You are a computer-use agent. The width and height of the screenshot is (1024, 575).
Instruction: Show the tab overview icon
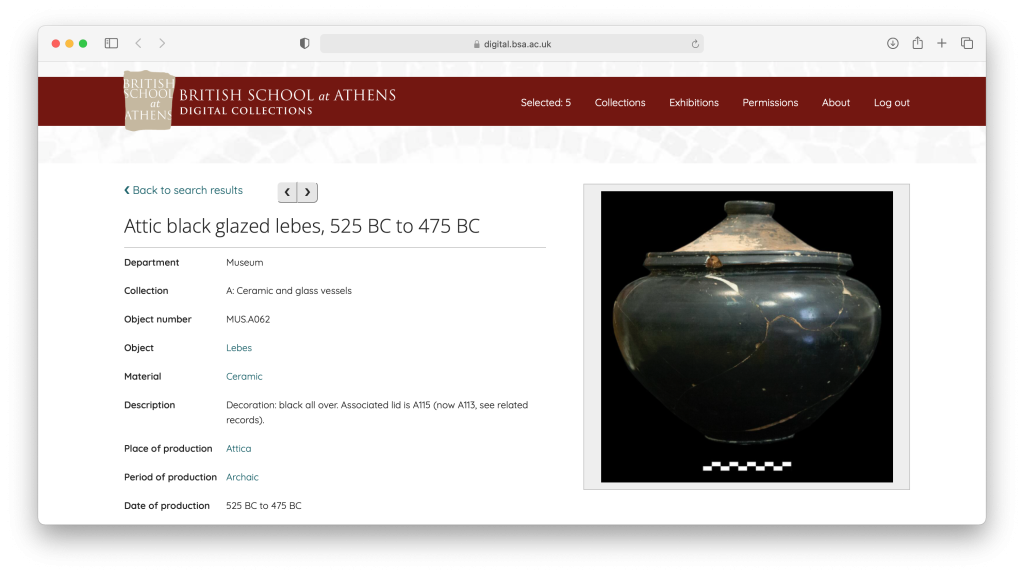point(967,43)
